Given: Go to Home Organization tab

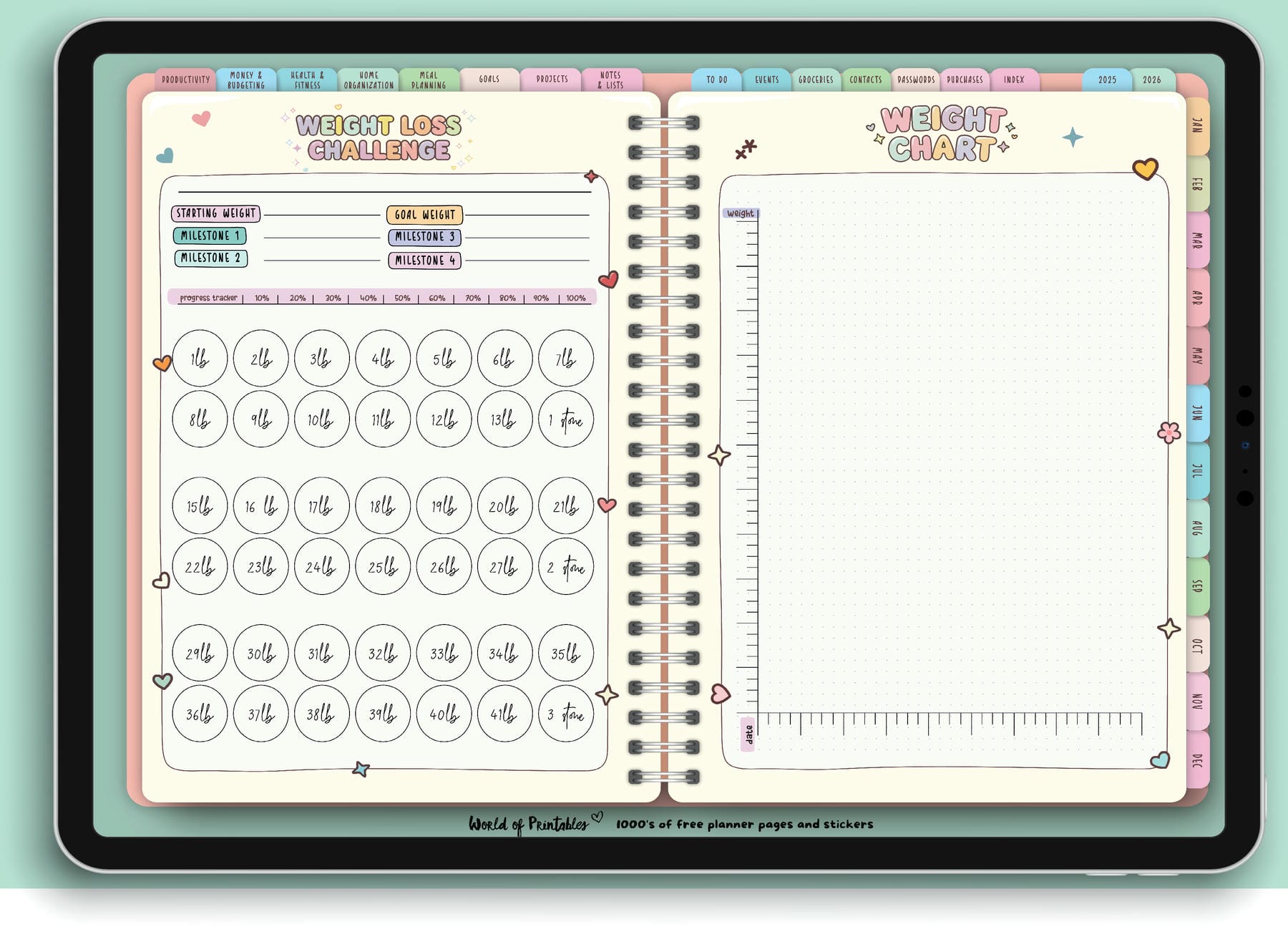Looking at the screenshot, I should pyautogui.click(x=369, y=79).
